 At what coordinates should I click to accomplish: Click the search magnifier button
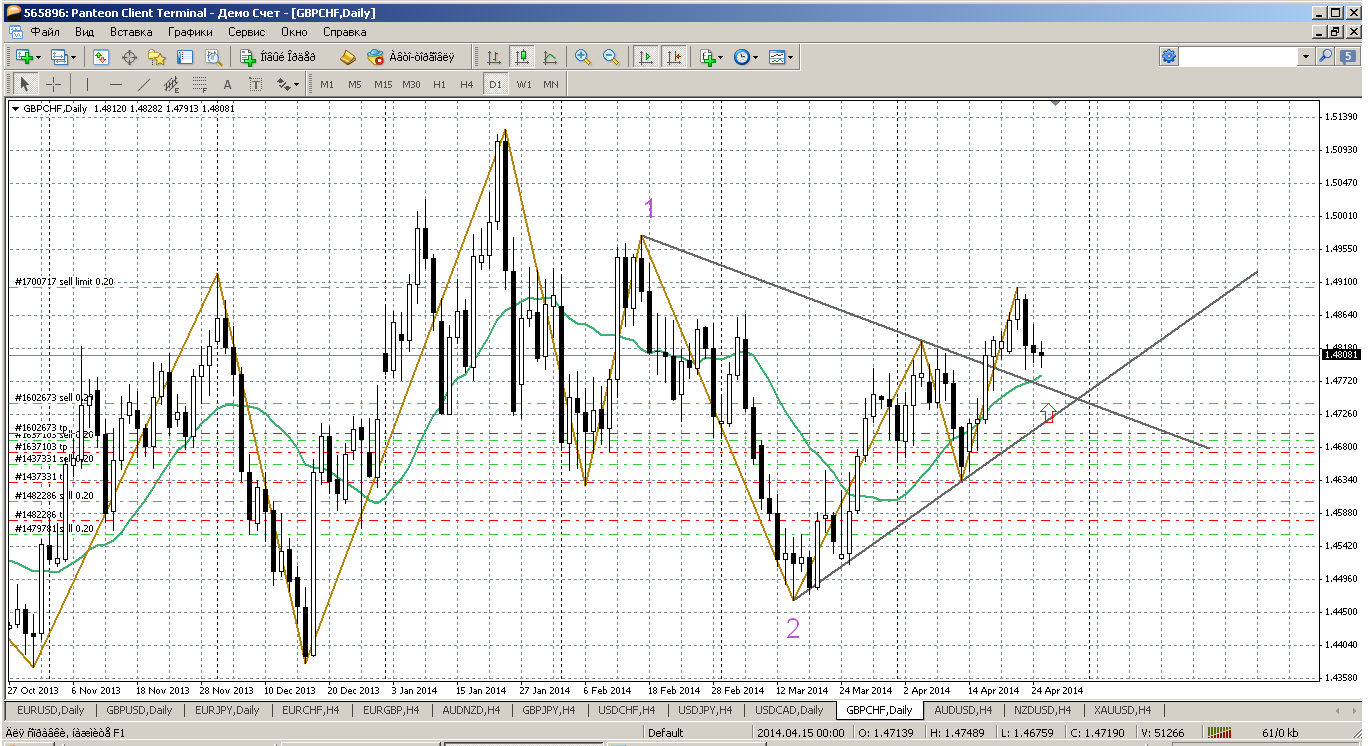coord(1327,57)
